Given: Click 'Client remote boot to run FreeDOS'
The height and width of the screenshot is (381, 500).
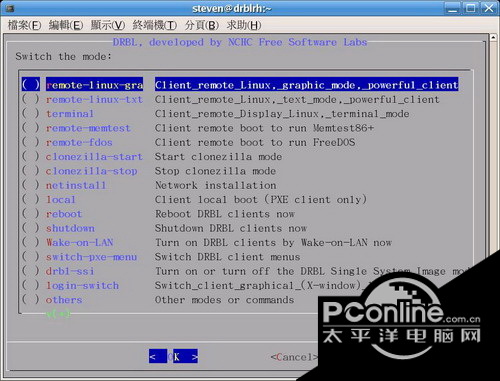Looking at the screenshot, I should click(x=255, y=142).
